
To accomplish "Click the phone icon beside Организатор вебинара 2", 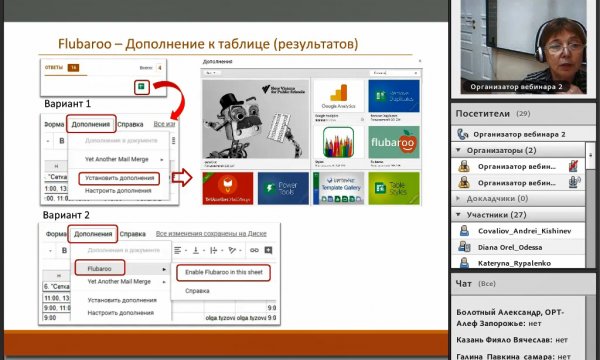I will tap(463, 134).
